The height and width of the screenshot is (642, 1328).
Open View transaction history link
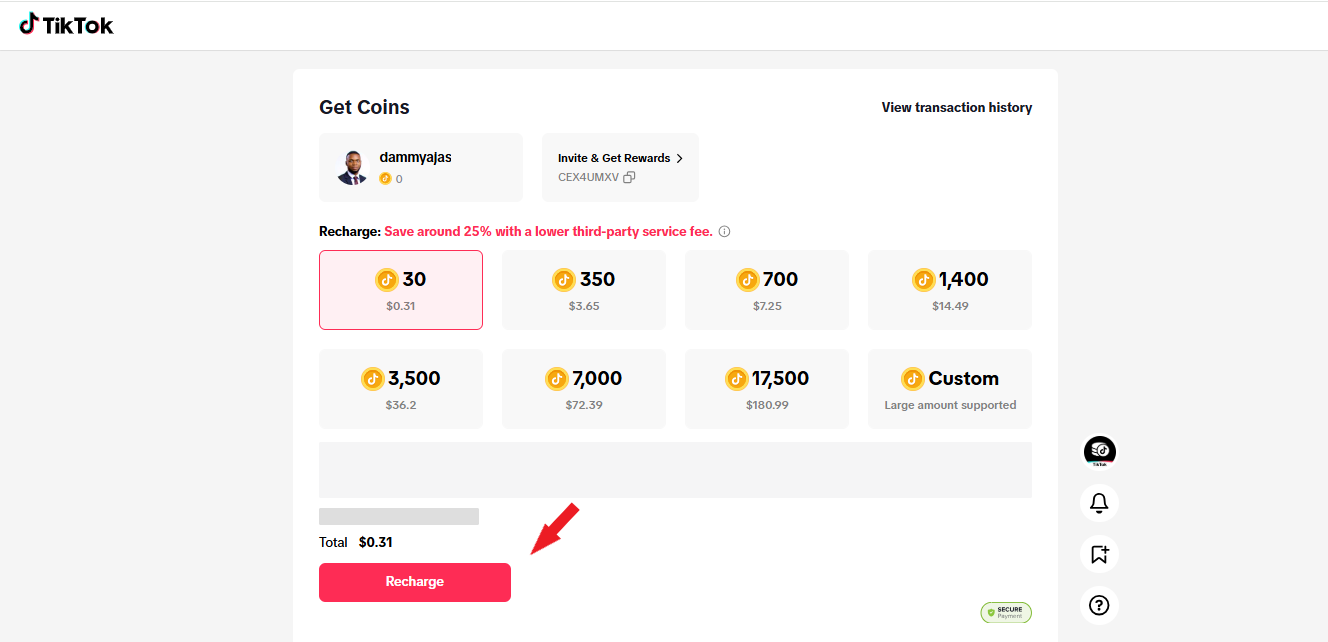point(956,107)
